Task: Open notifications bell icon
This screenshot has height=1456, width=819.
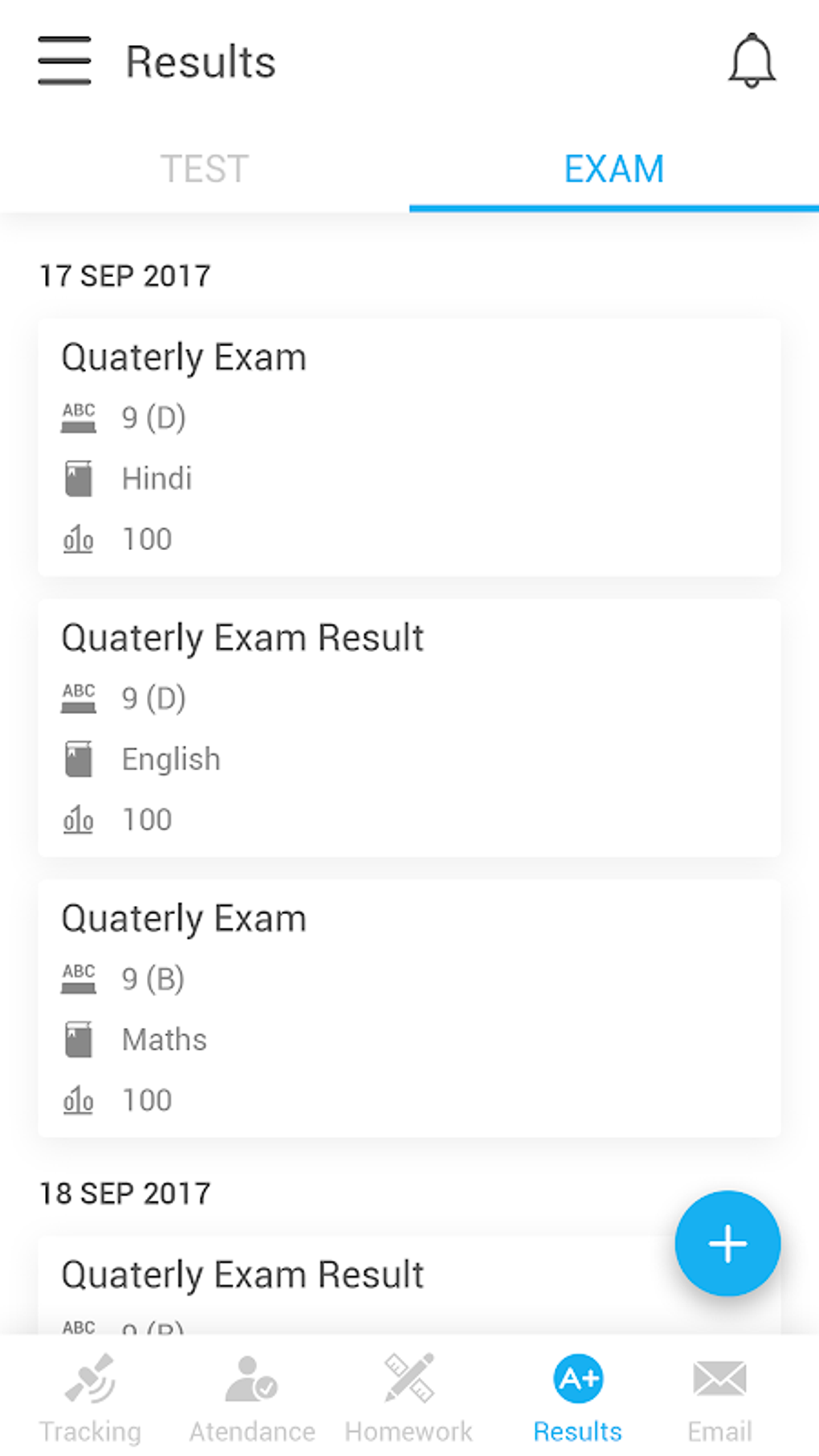Action: click(752, 61)
